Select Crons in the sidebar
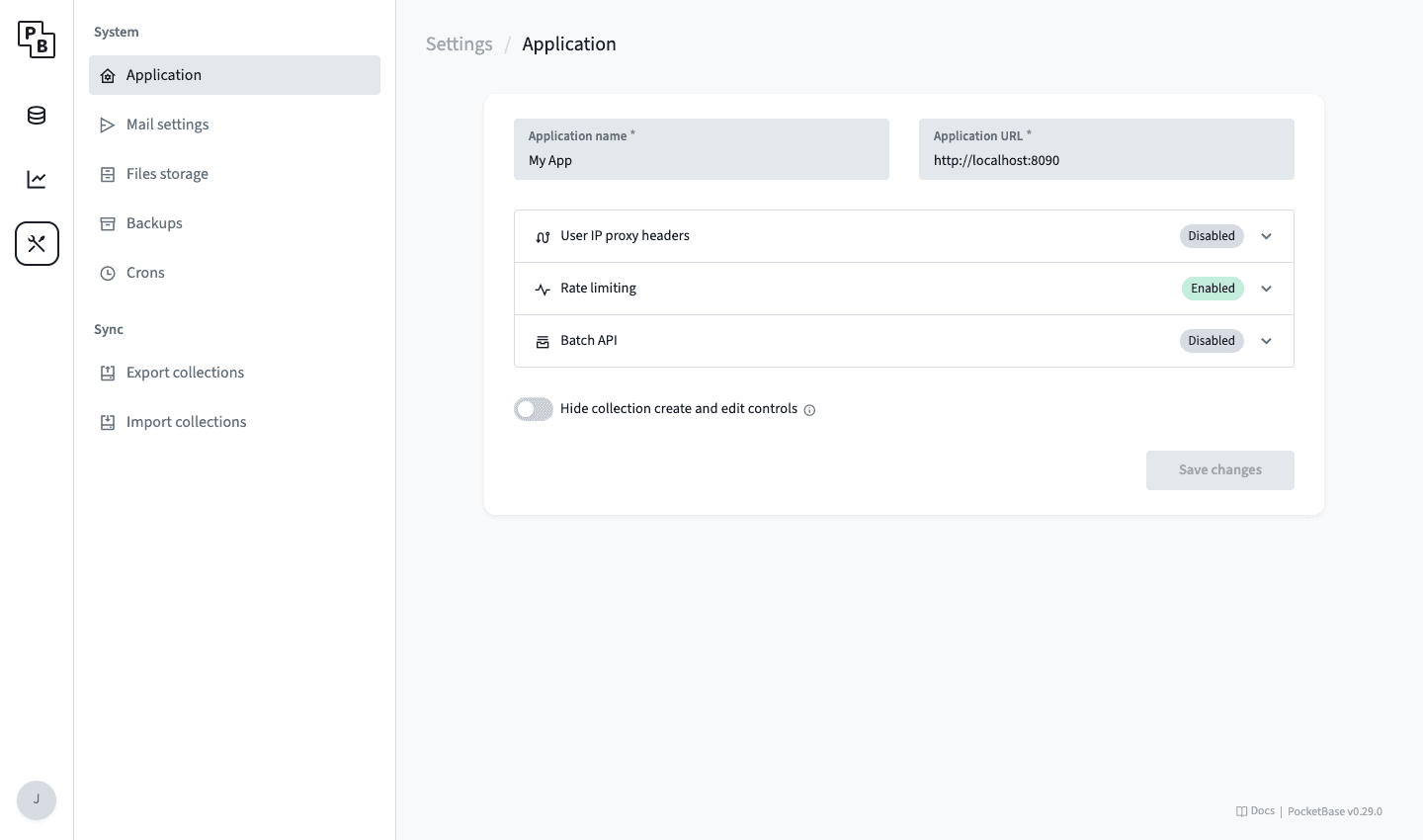1423x840 pixels. coord(145,273)
